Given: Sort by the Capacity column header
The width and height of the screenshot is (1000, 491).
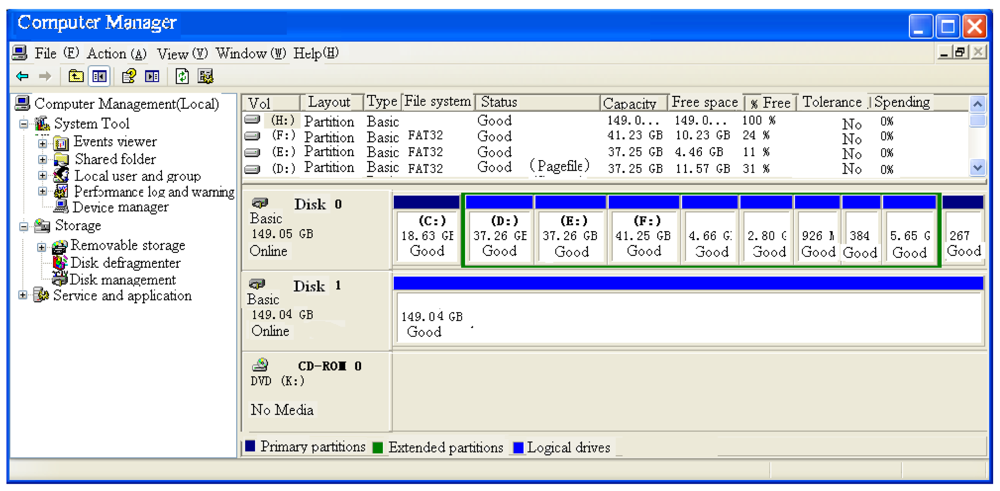Looking at the screenshot, I should pyautogui.click(x=631, y=103).
